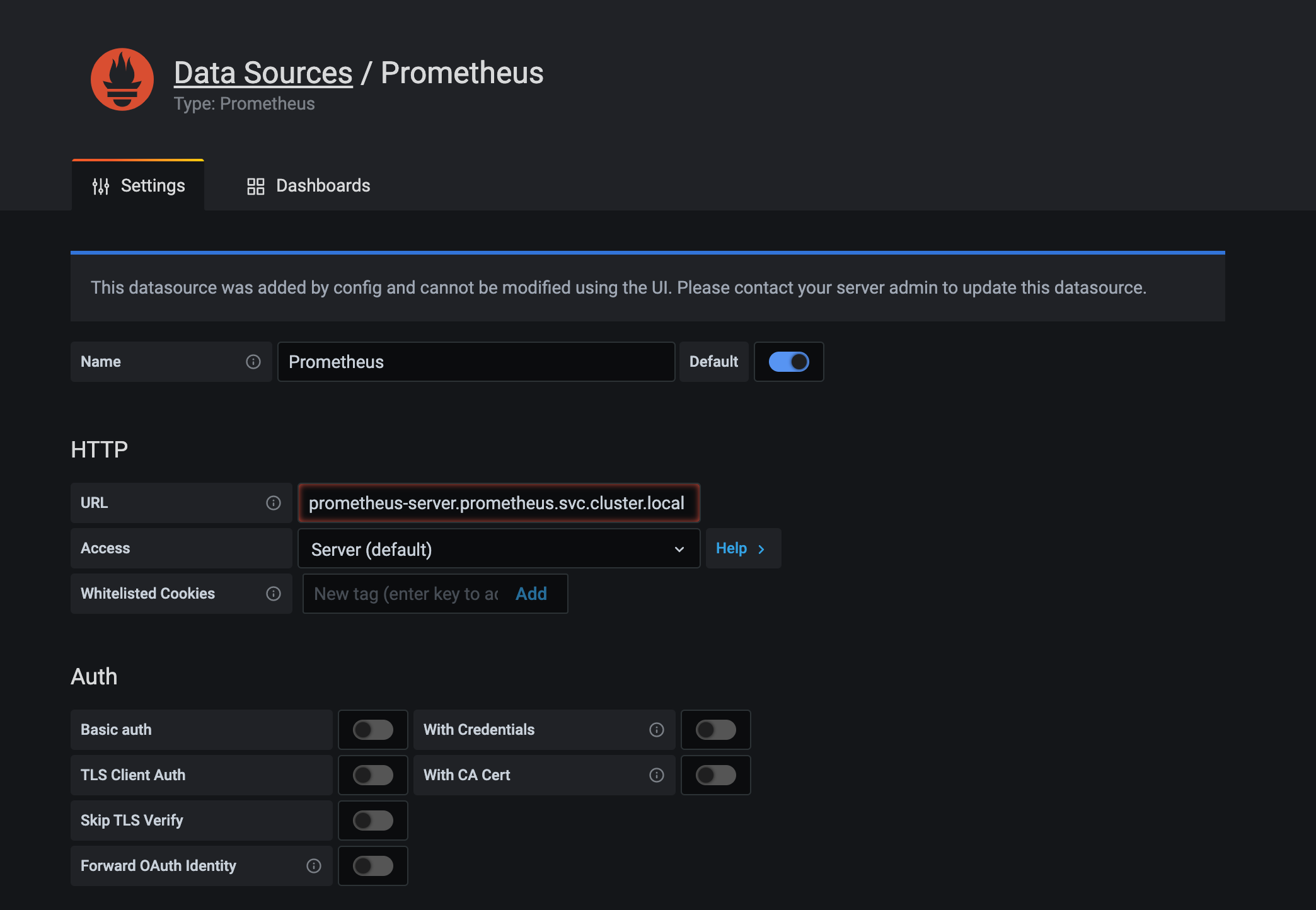The image size is (1316, 910).
Task: Enable the TLS Client Auth switch
Action: click(373, 775)
